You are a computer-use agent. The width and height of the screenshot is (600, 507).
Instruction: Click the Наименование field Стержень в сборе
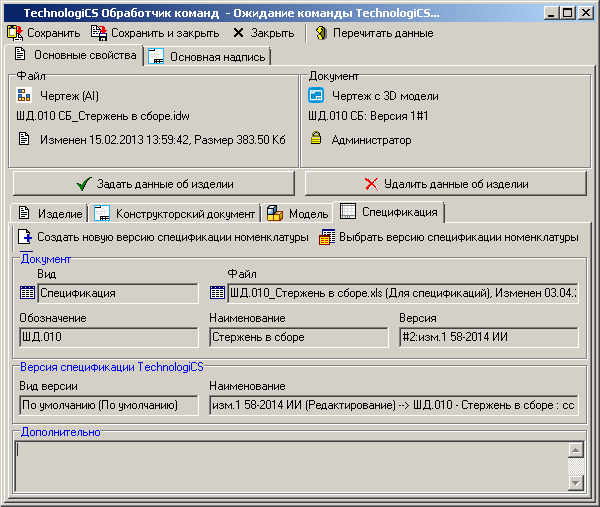(298, 337)
